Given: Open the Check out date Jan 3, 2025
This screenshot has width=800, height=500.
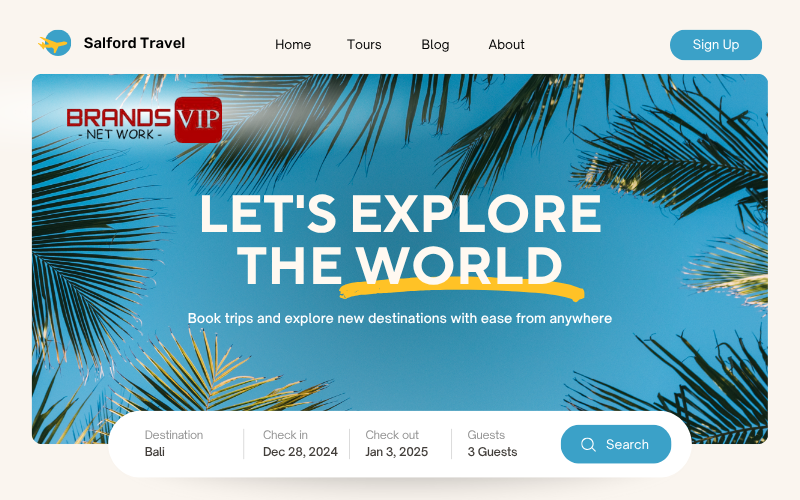Looking at the screenshot, I should click(x=396, y=443).
